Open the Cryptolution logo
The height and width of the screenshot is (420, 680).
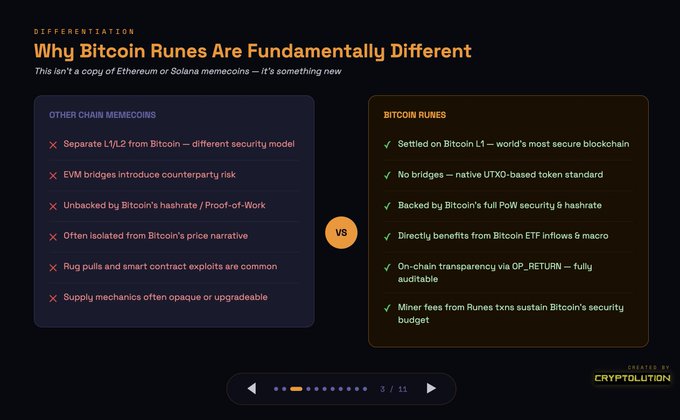click(x=632, y=378)
